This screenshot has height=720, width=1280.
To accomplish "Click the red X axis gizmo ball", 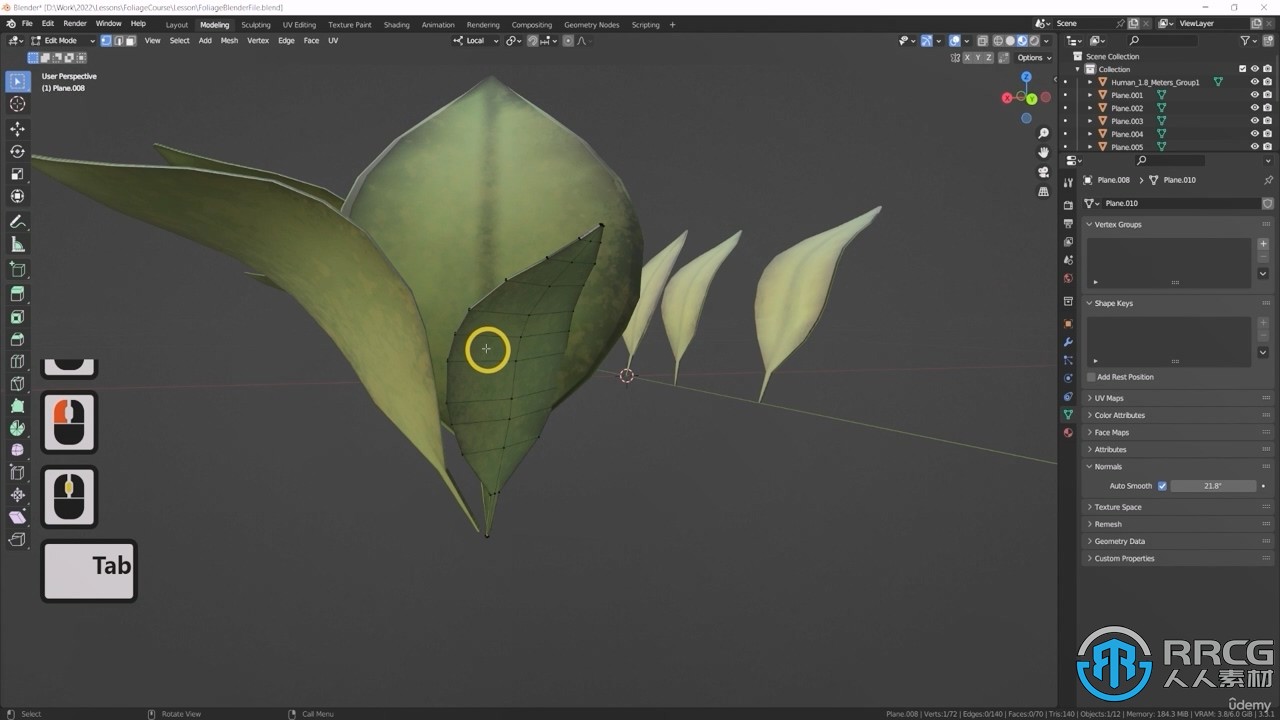I will [x=1007, y=98].
